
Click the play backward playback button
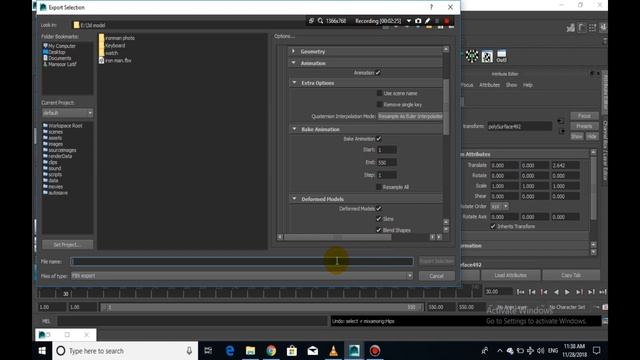(x=556, y=292)
